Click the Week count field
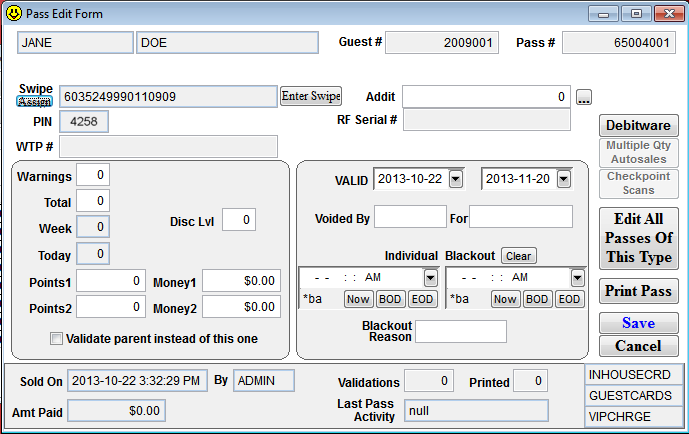This screenshot has height=434, width=689. (93, 227)
